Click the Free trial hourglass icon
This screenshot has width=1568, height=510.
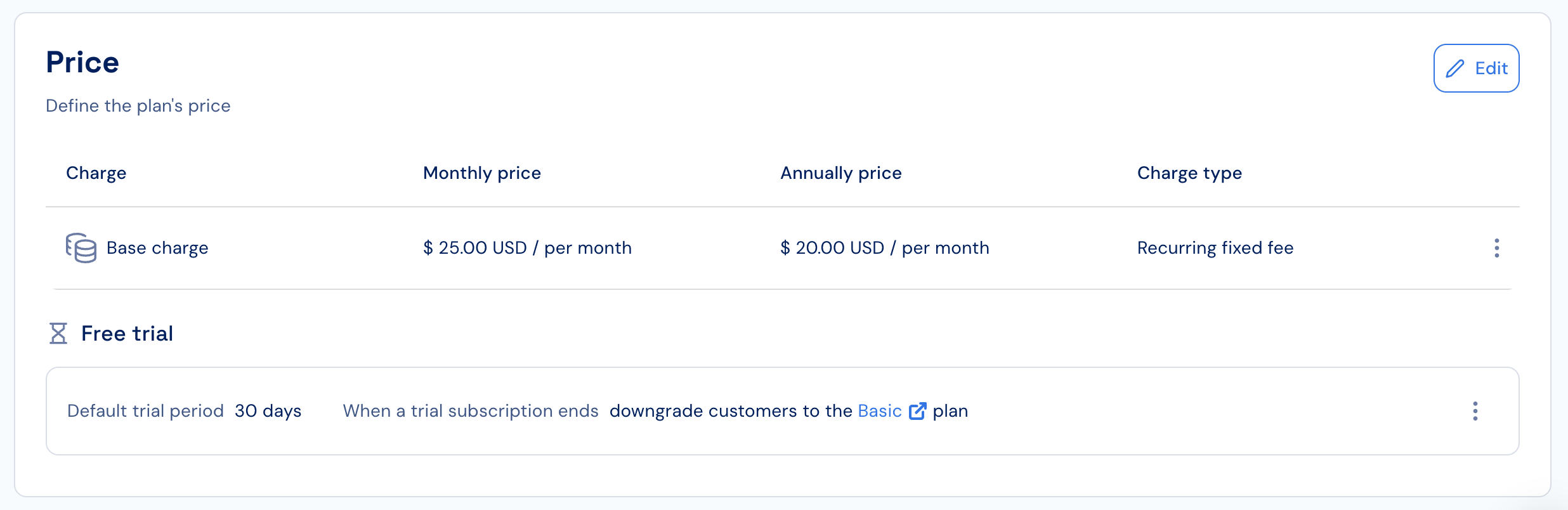tap(58, 333)
